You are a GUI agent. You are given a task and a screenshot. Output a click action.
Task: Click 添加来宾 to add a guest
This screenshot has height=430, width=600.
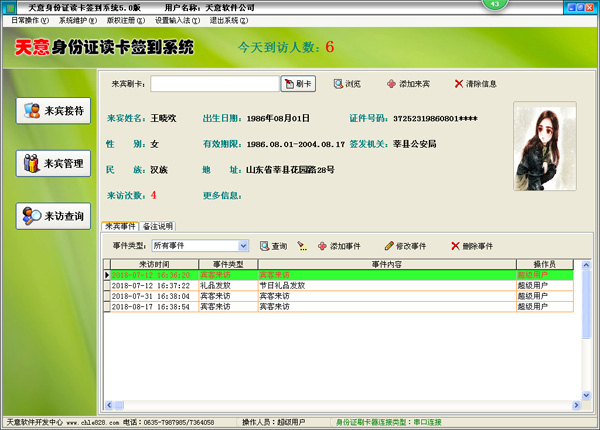(406, 85)
